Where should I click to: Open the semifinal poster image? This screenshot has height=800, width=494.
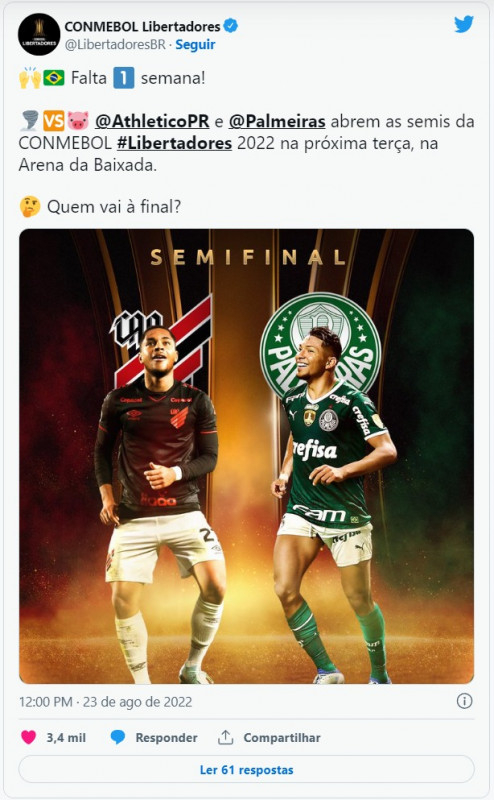tap(246, 456)
